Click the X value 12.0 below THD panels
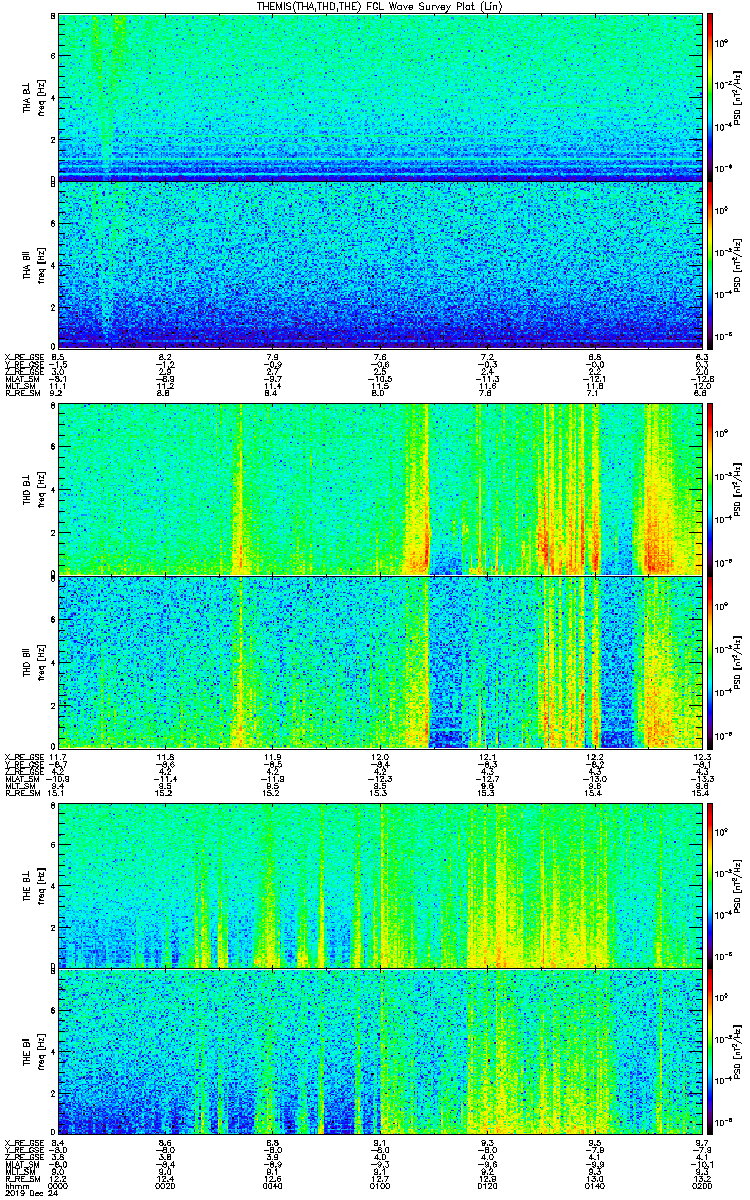750x1200 pixels. (x=380, y=755)
